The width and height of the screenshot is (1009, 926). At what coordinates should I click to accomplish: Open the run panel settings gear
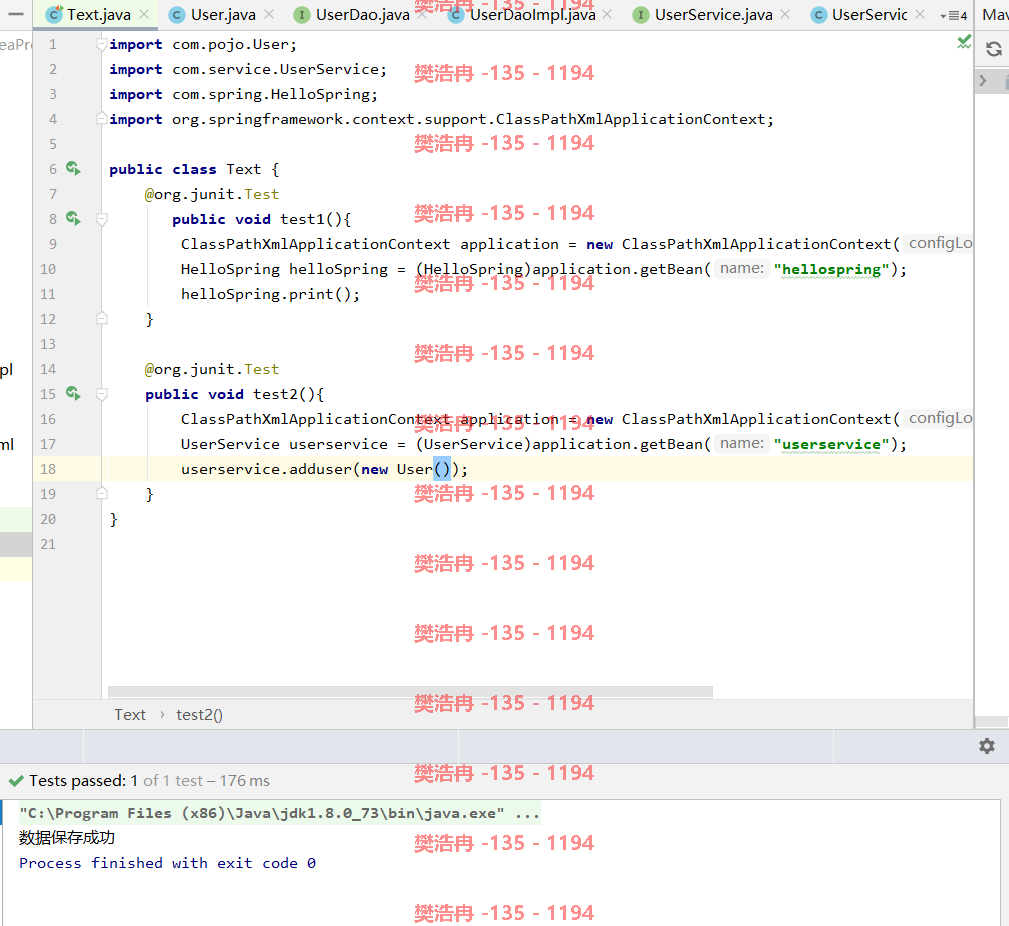pyautogui.click(x=986, y=746)
